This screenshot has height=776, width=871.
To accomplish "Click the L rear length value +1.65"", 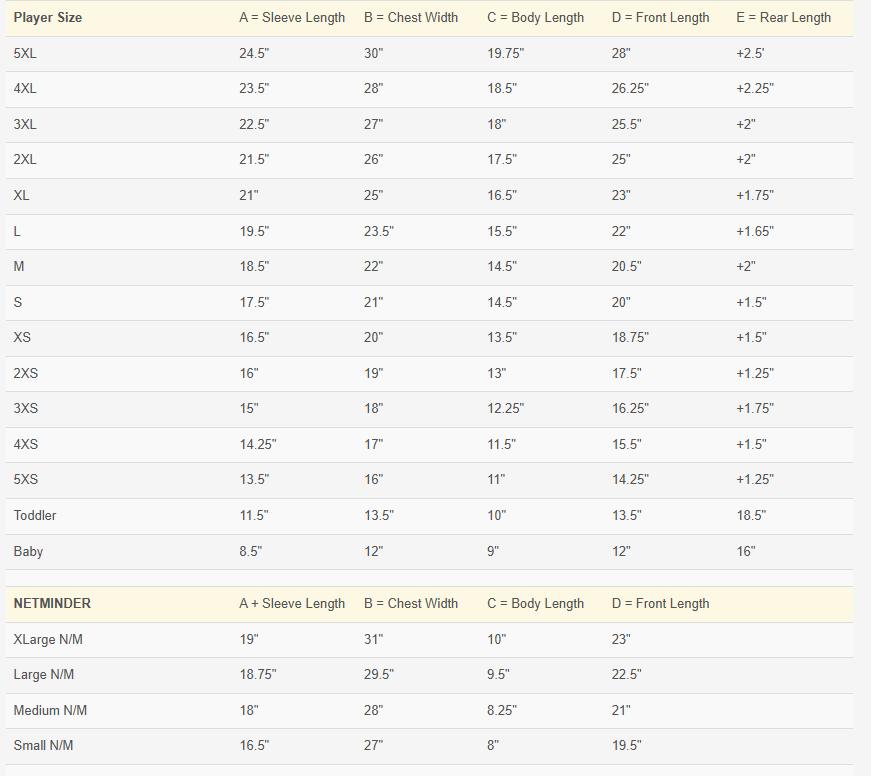I will [x=755, y=232].
